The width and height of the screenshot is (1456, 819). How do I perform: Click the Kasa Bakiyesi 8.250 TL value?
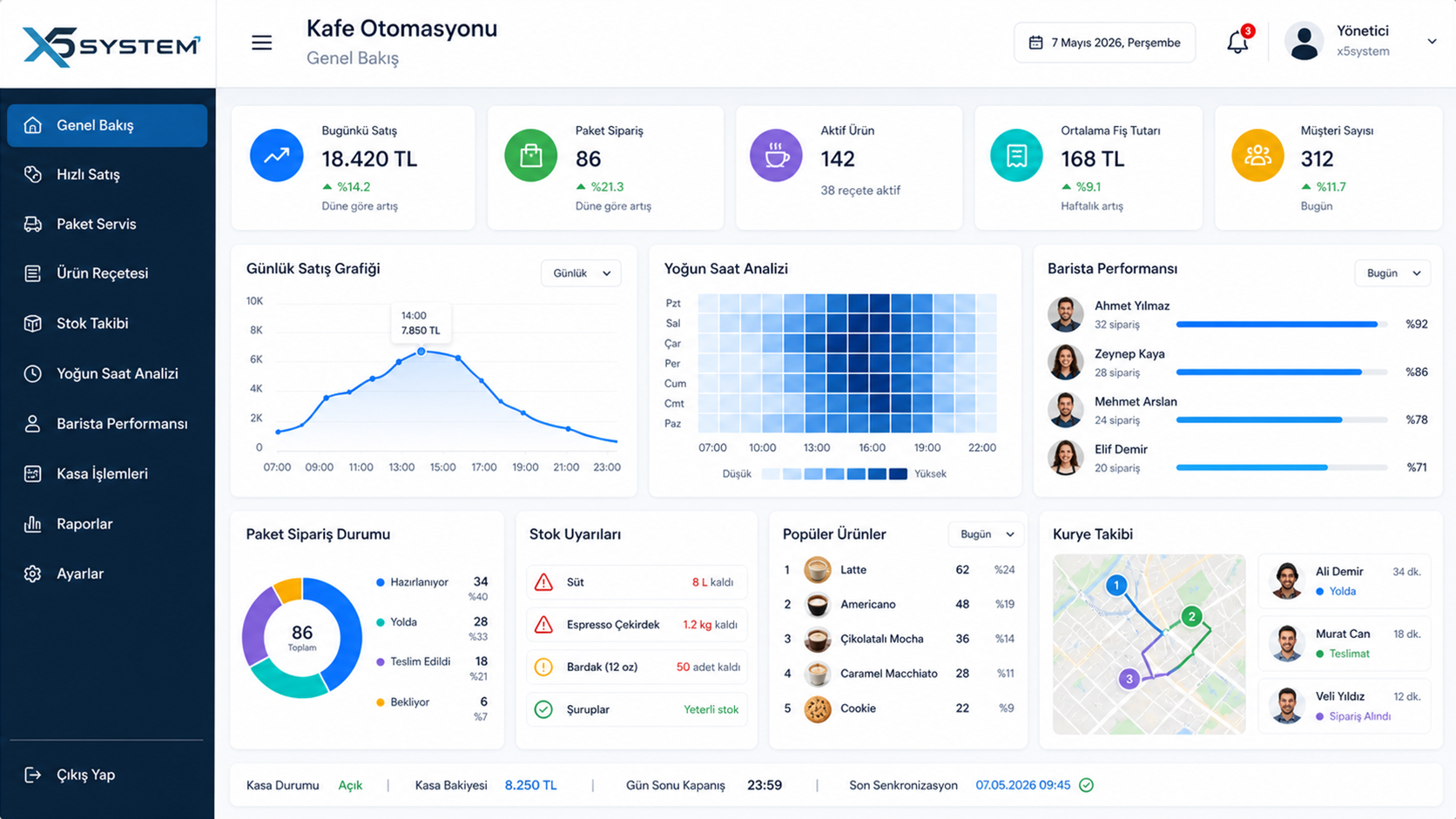[530, 785]
